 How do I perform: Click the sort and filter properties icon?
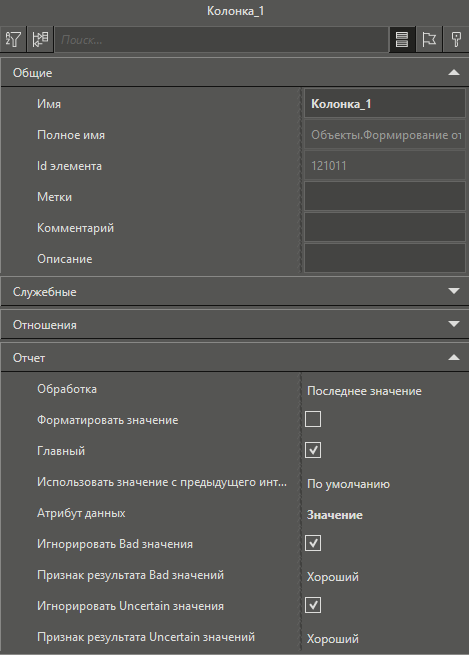tap(13, 40)
